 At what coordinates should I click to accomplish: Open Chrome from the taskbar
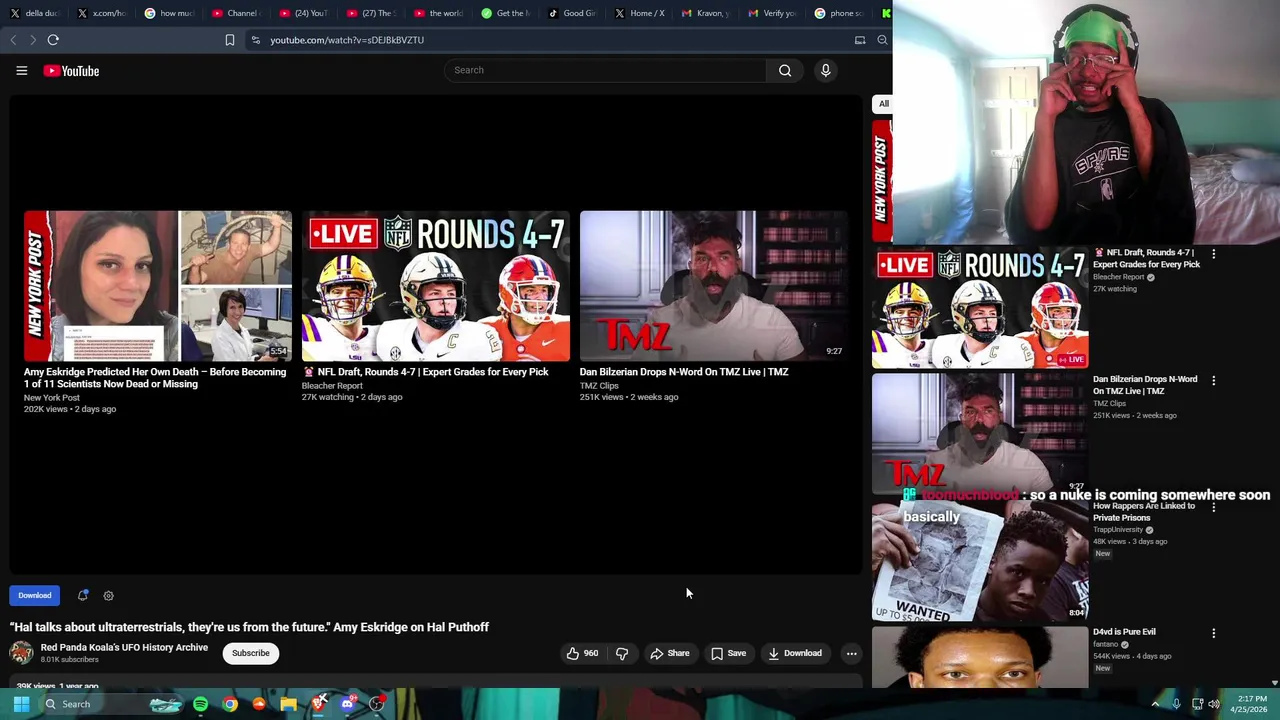(230, 704)
